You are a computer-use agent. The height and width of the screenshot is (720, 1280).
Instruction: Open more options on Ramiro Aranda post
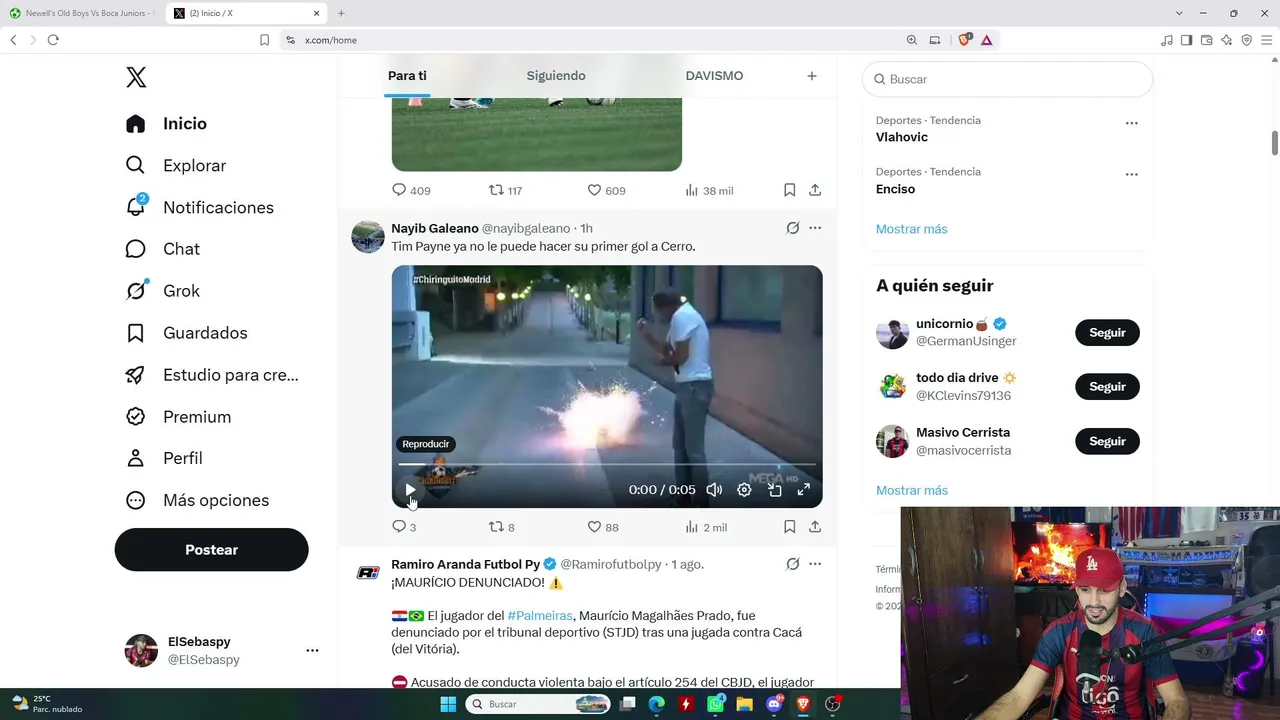click(815, 564)
